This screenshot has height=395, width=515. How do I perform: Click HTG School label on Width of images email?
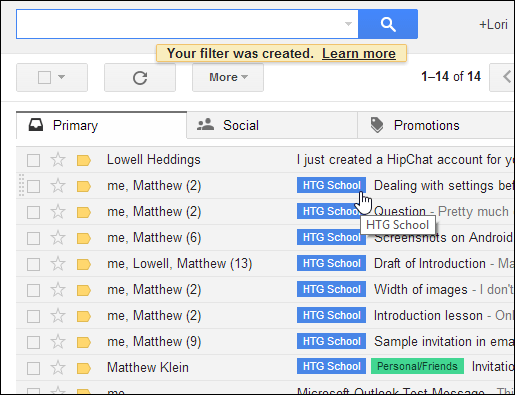331,289
